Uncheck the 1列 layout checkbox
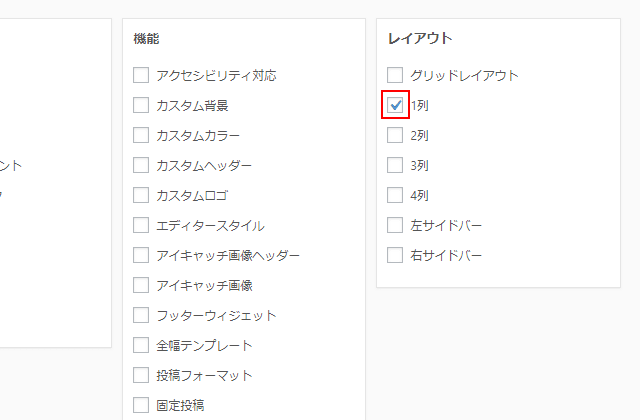640x420 pixels. point(395,105)
